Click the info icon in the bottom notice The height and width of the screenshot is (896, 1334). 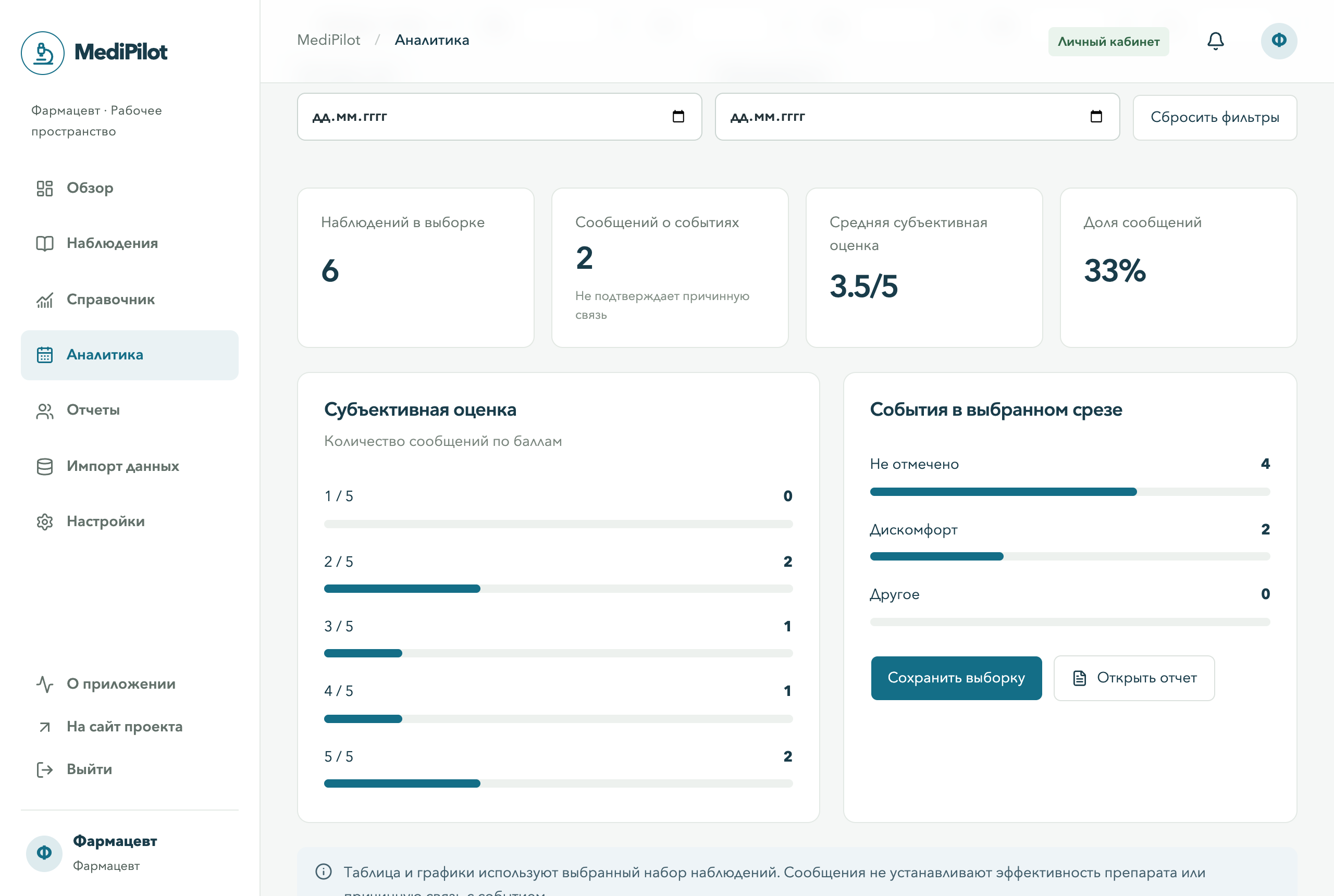(x=324, y=872)
